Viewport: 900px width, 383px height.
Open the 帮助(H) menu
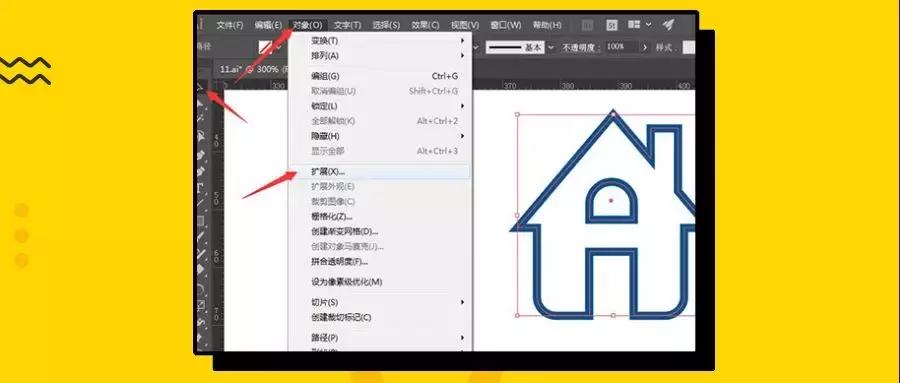click(547, 25)
